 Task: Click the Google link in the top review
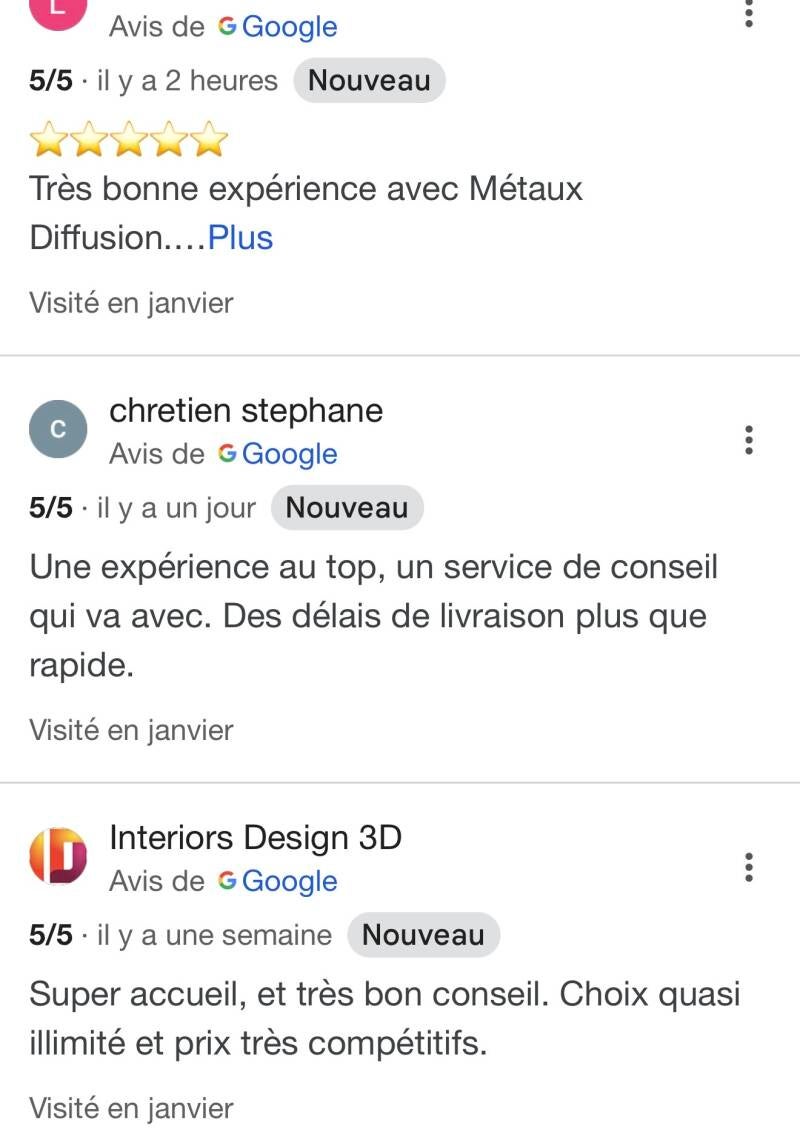[x=290, y=27]
